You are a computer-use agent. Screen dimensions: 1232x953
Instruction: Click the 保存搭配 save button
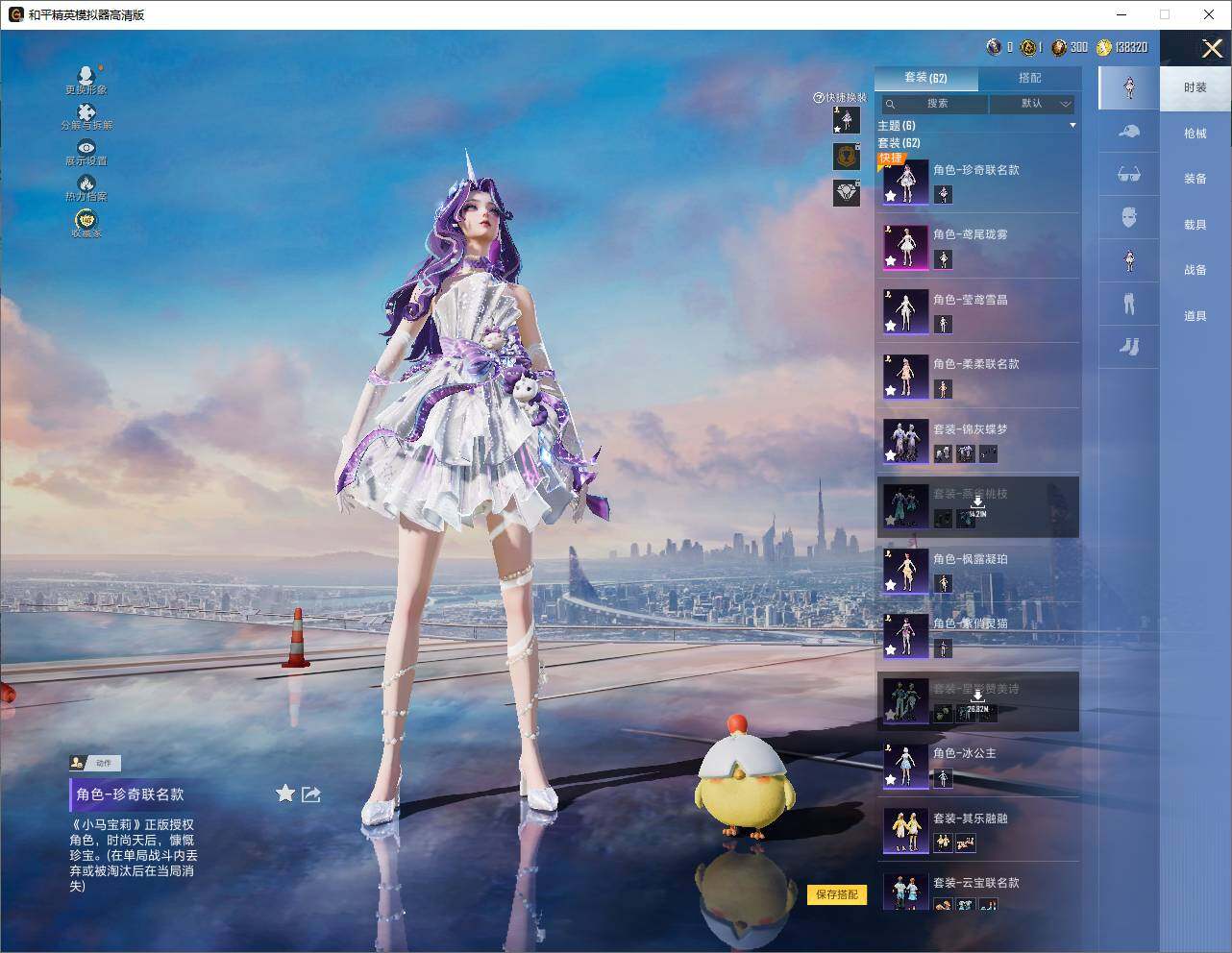[837, 894]
